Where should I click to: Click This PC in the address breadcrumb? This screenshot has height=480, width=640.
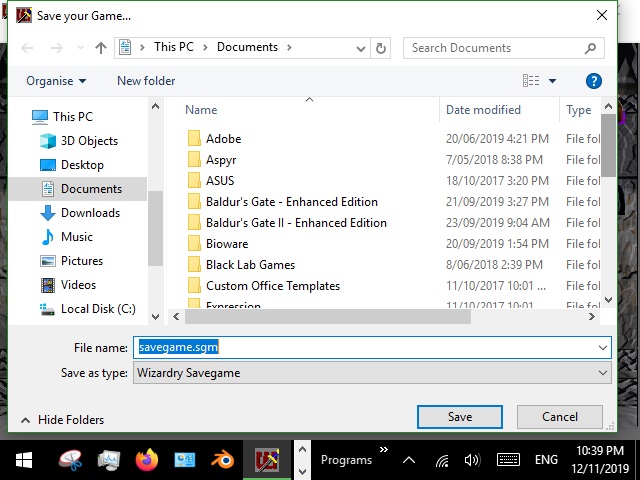(174, 47)
